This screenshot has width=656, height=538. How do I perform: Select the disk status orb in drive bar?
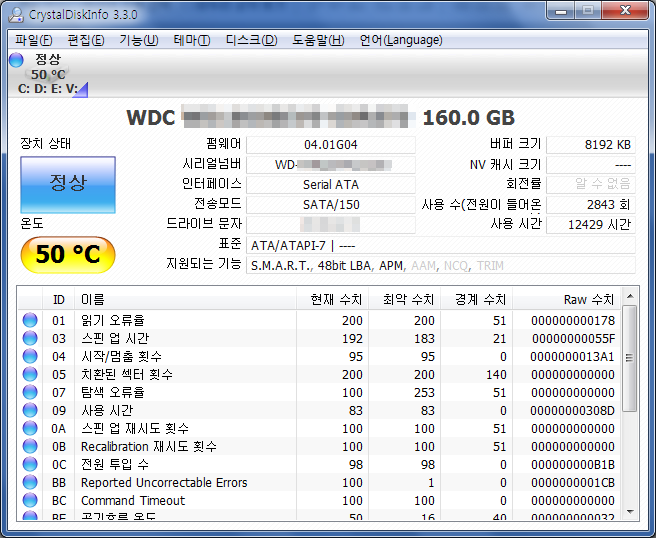(x=16, y=60)
